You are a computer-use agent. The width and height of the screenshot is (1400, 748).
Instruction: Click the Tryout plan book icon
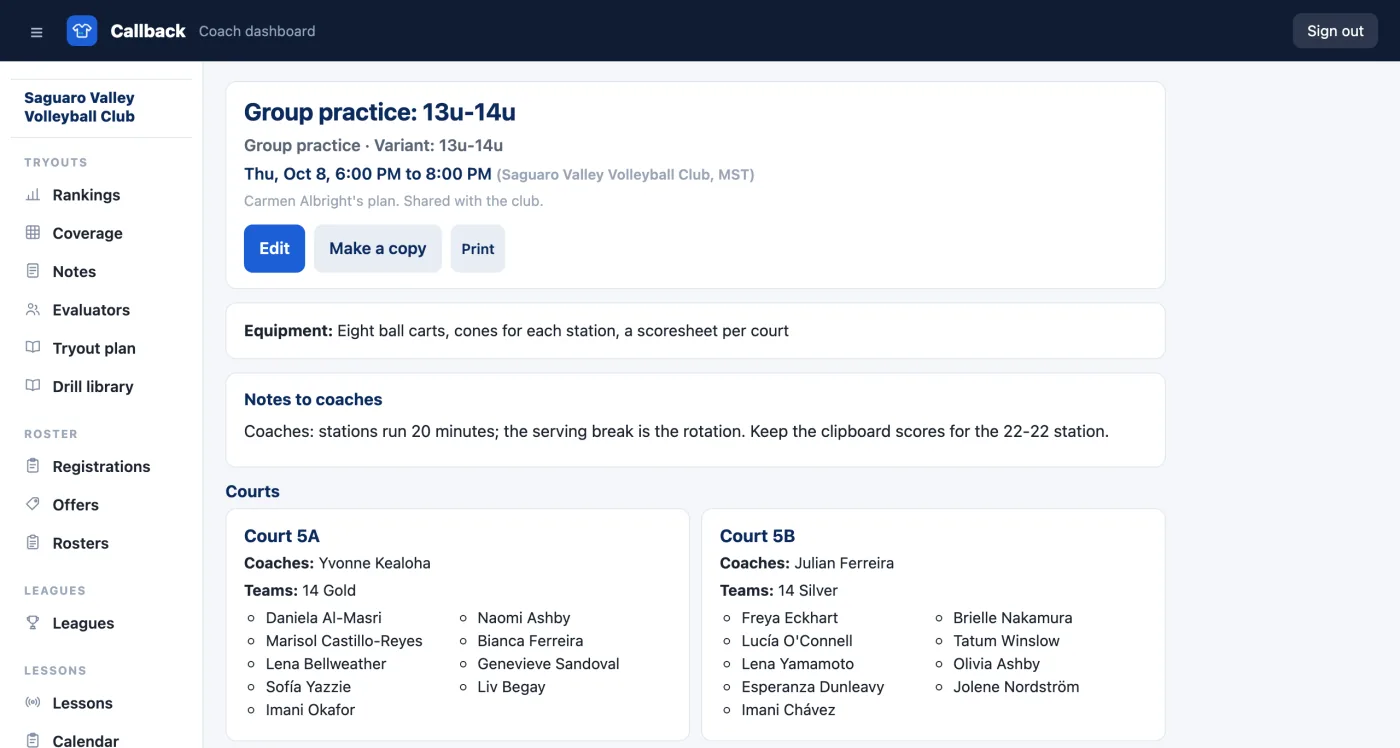[x=33, y=348]
